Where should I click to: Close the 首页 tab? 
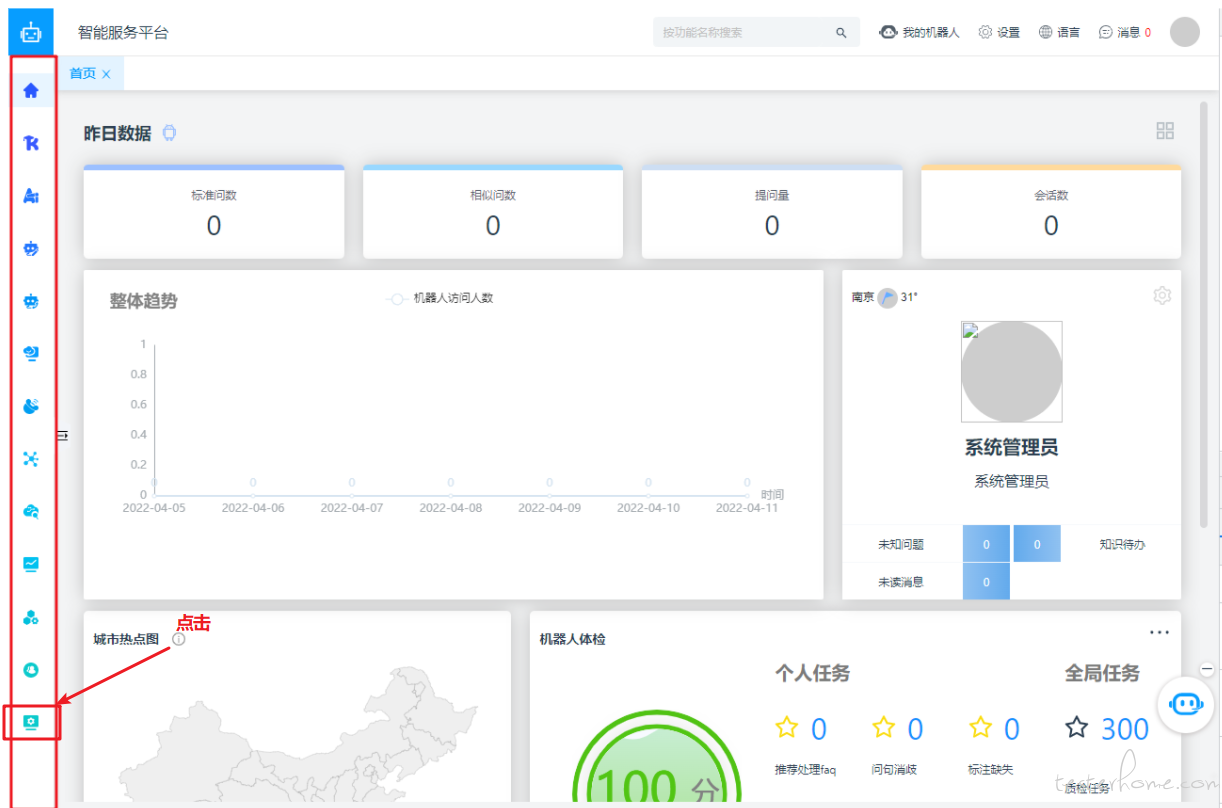pyautogui.click(x=106, y=74)
